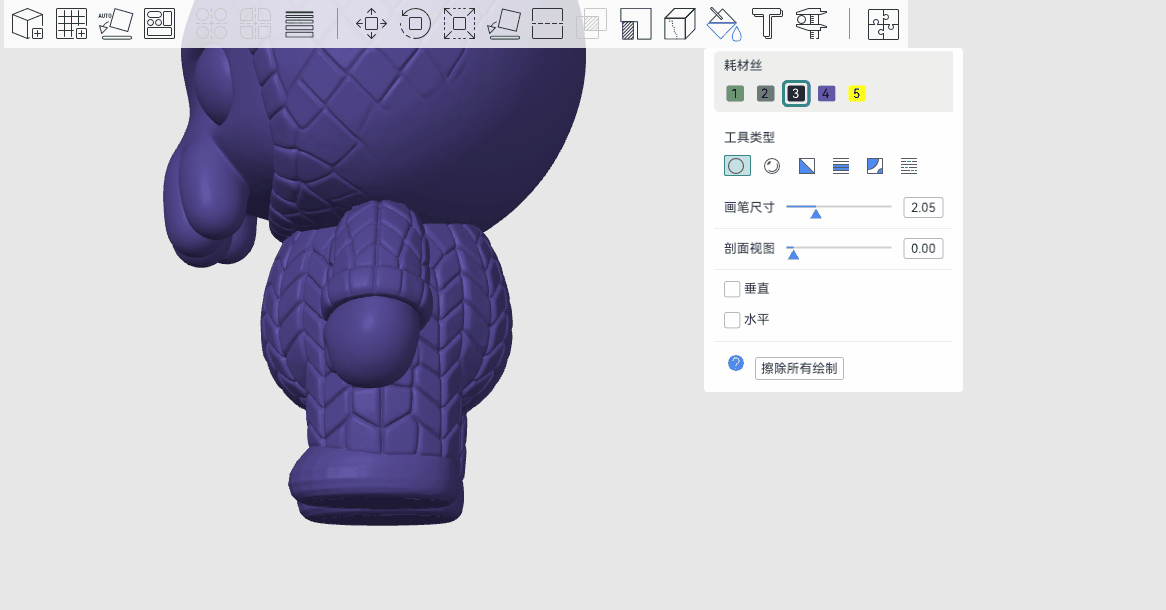Open Variable layer height tool

coord(299,24)
